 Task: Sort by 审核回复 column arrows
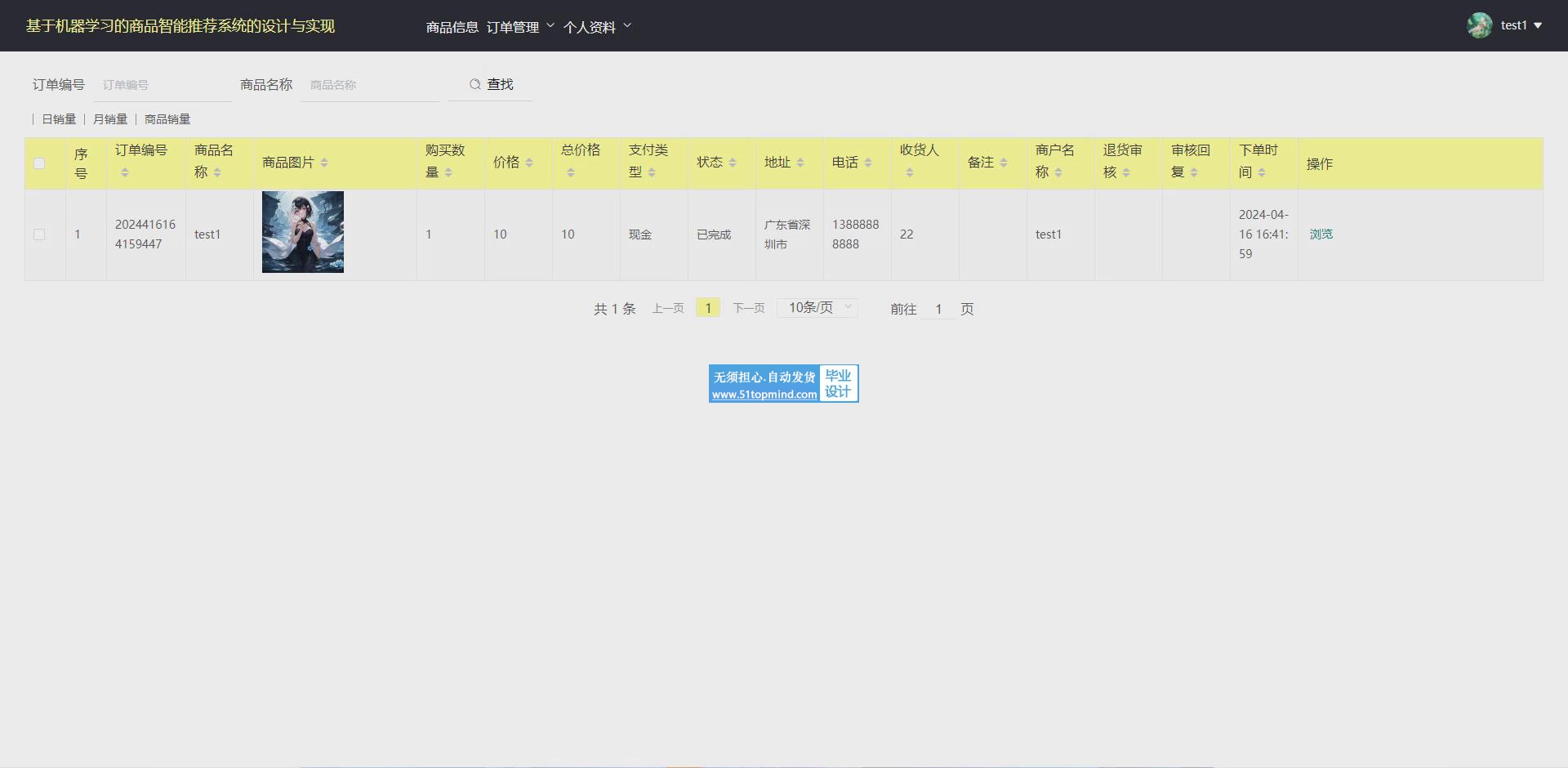1194,172
